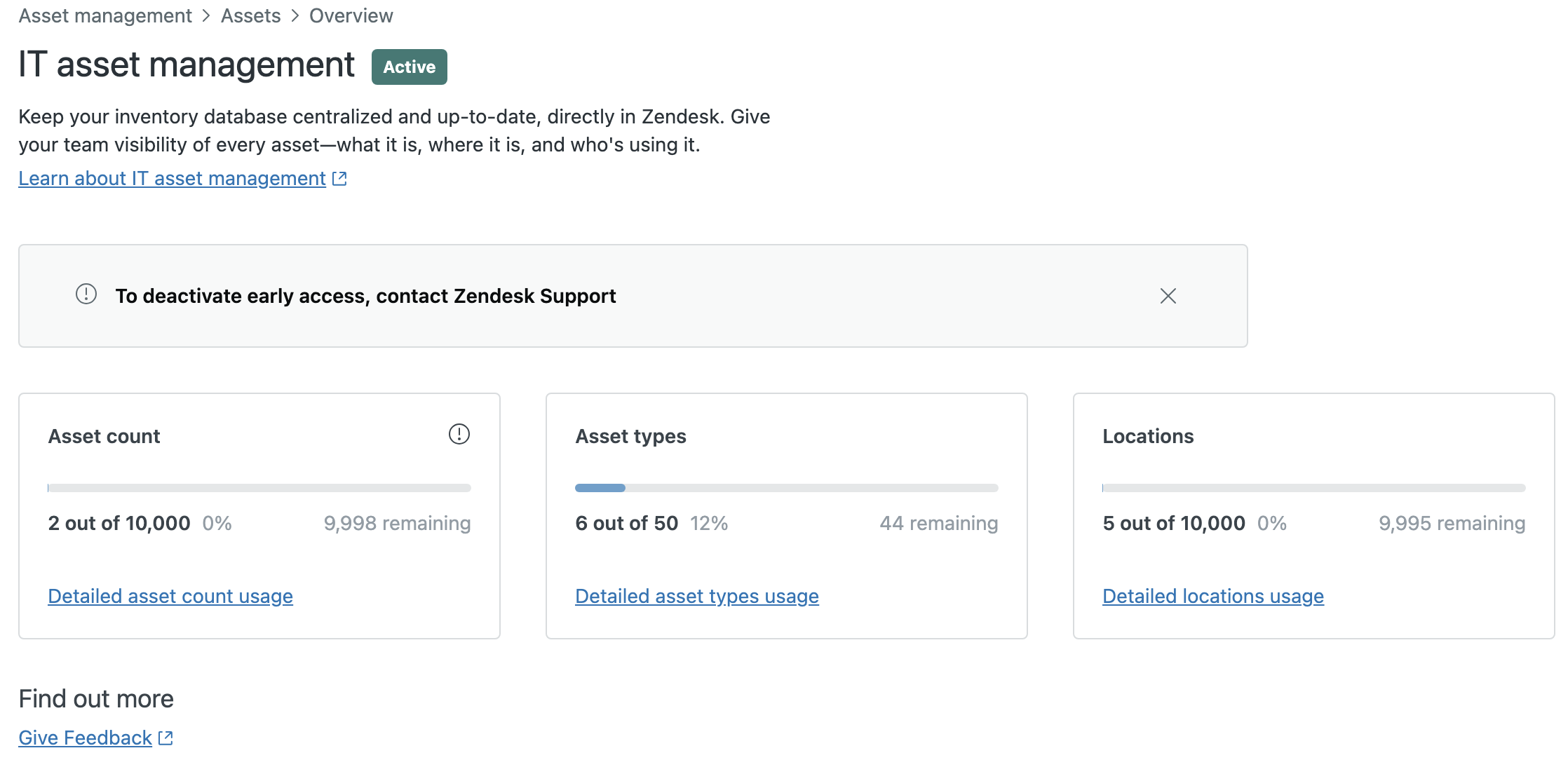Open the Learn about IT asset management link

click(x=172, y=179)
